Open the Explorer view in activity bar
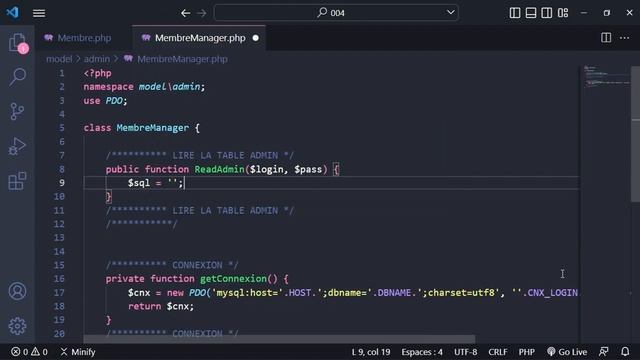 tap(17, 42)
